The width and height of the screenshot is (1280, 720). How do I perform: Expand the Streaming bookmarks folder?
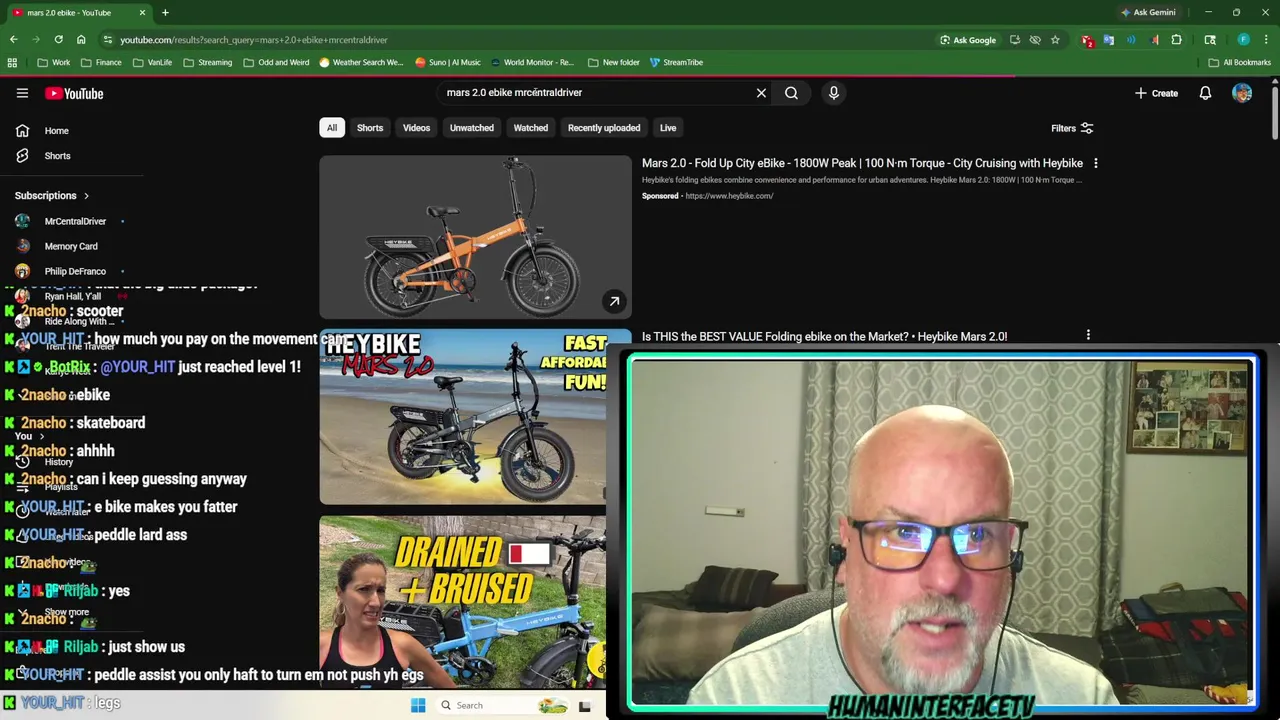(206, 62)
